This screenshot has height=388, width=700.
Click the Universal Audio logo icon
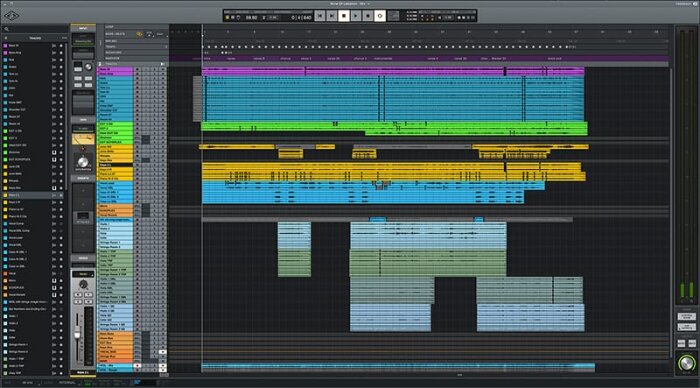tap(12, 17)
